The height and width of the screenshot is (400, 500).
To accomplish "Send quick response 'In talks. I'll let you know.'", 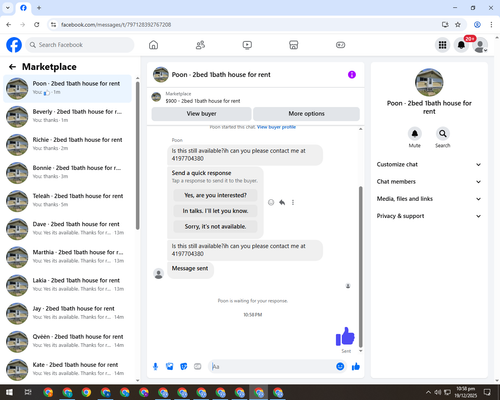I will pos(215,211).
